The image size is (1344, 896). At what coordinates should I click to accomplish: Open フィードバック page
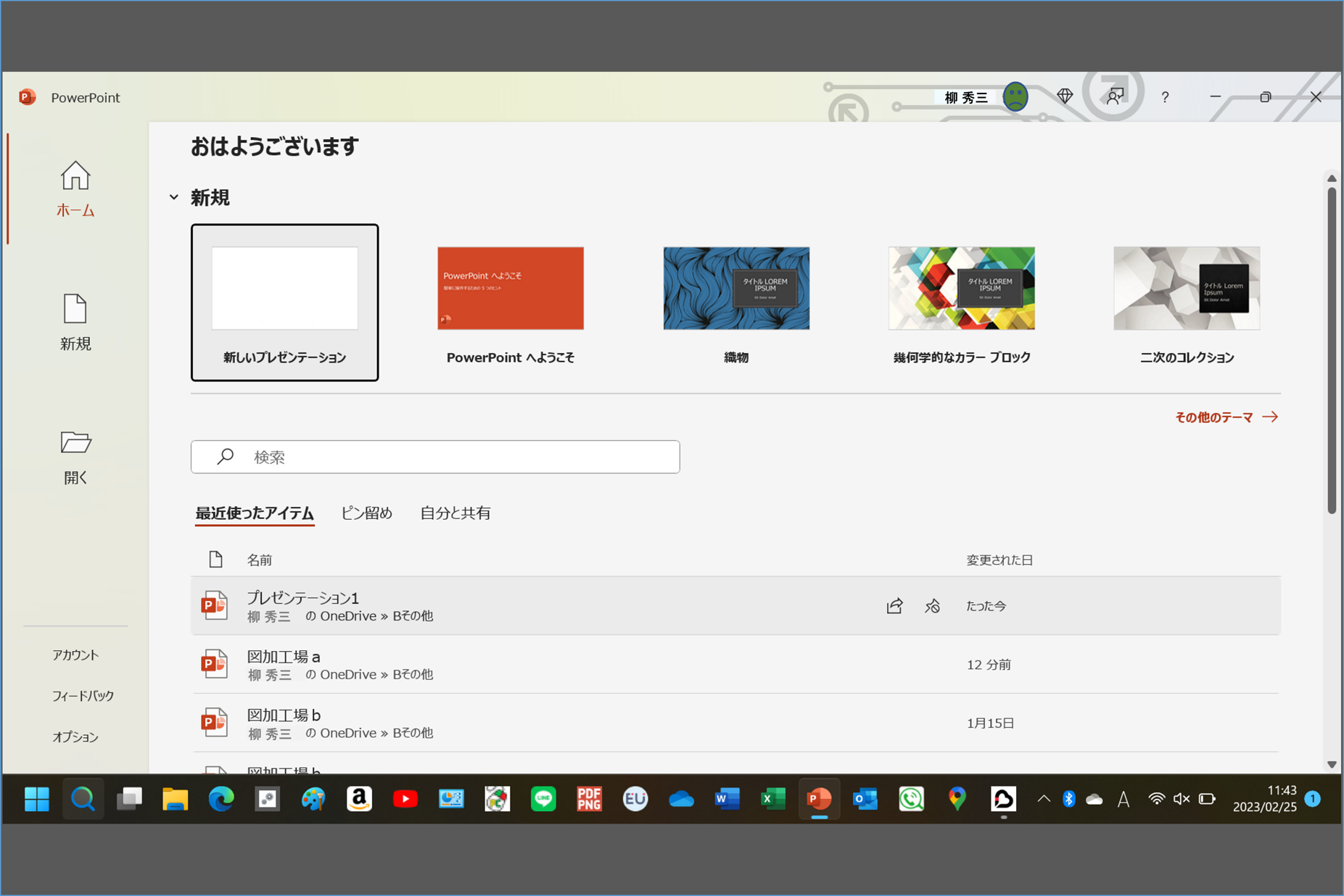[x=83, y=696]
